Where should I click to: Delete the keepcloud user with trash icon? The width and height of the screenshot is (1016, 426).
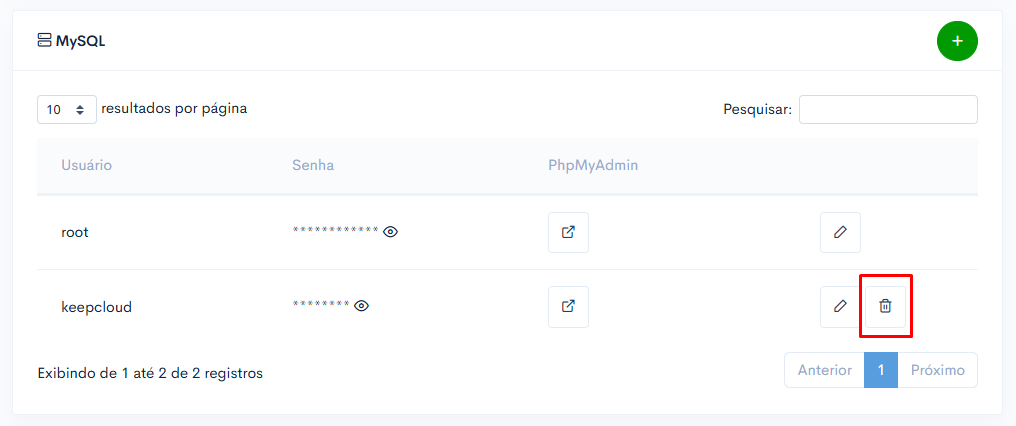885,307
